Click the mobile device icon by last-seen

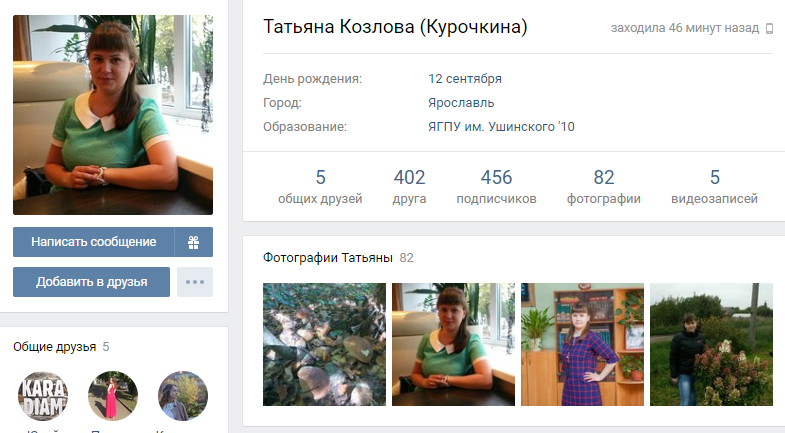tap(769, 29)
